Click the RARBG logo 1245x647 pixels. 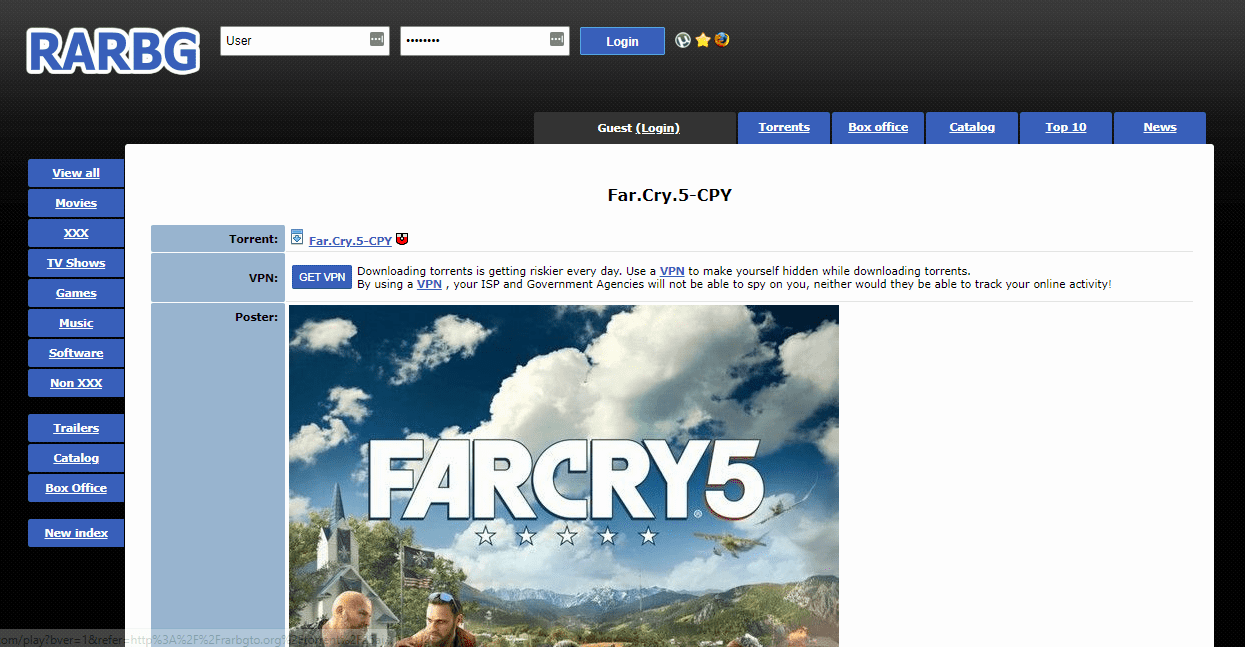tap(112, 51)
